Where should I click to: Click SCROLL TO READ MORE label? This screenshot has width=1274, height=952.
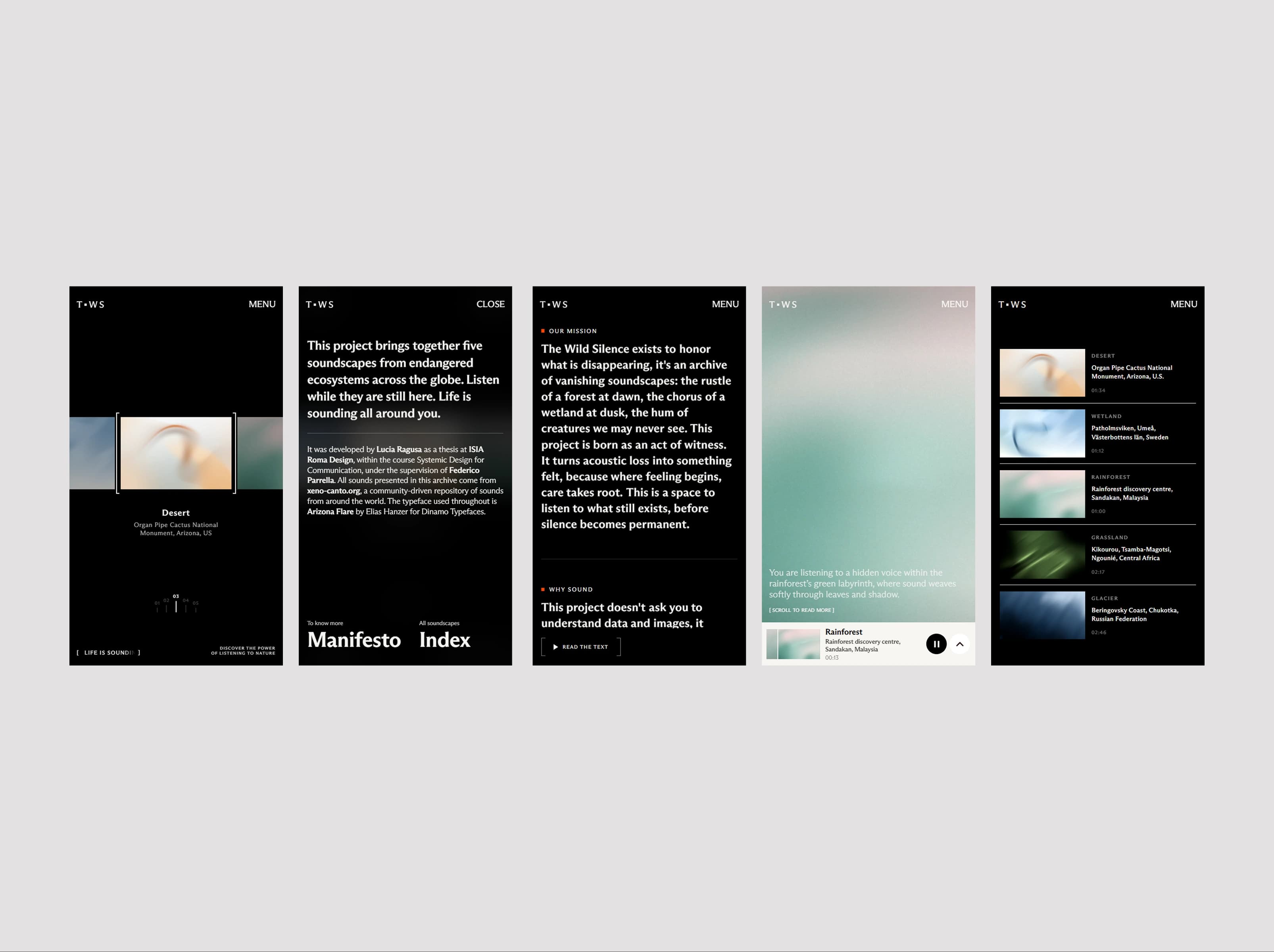(x=801, y=610)
